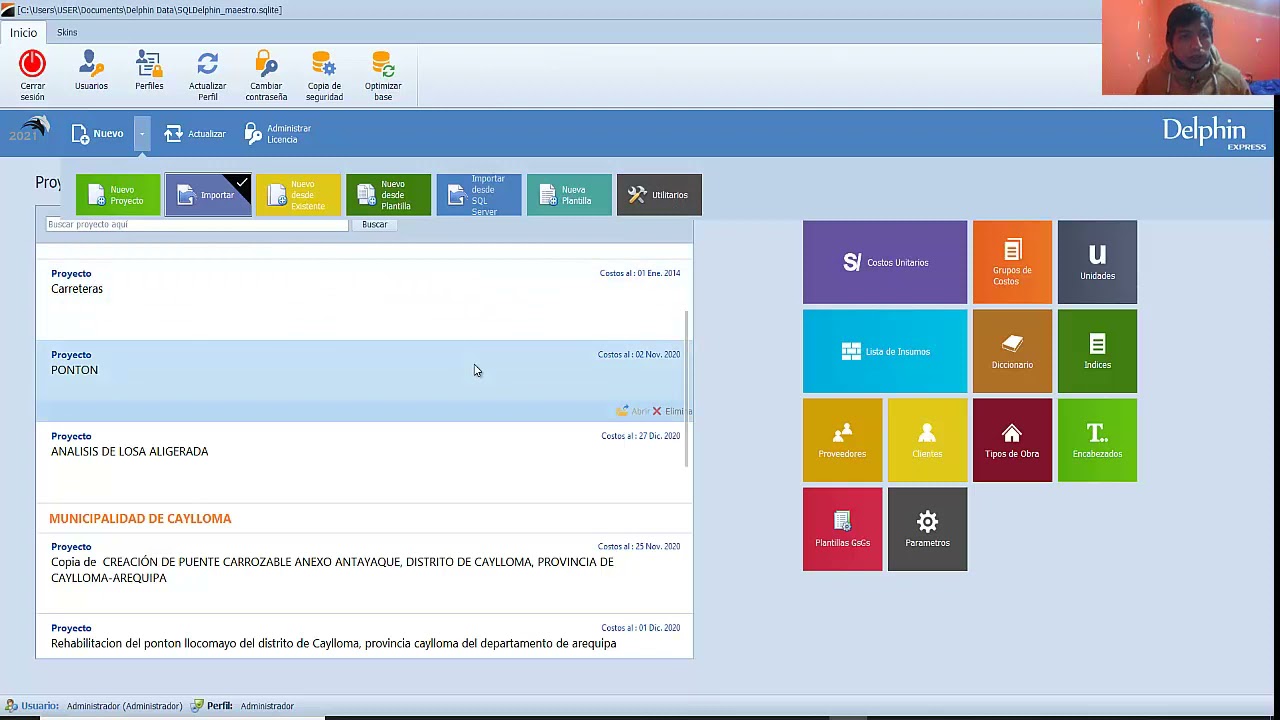Switch to the Skins ribbon tab

coord(67,33)
